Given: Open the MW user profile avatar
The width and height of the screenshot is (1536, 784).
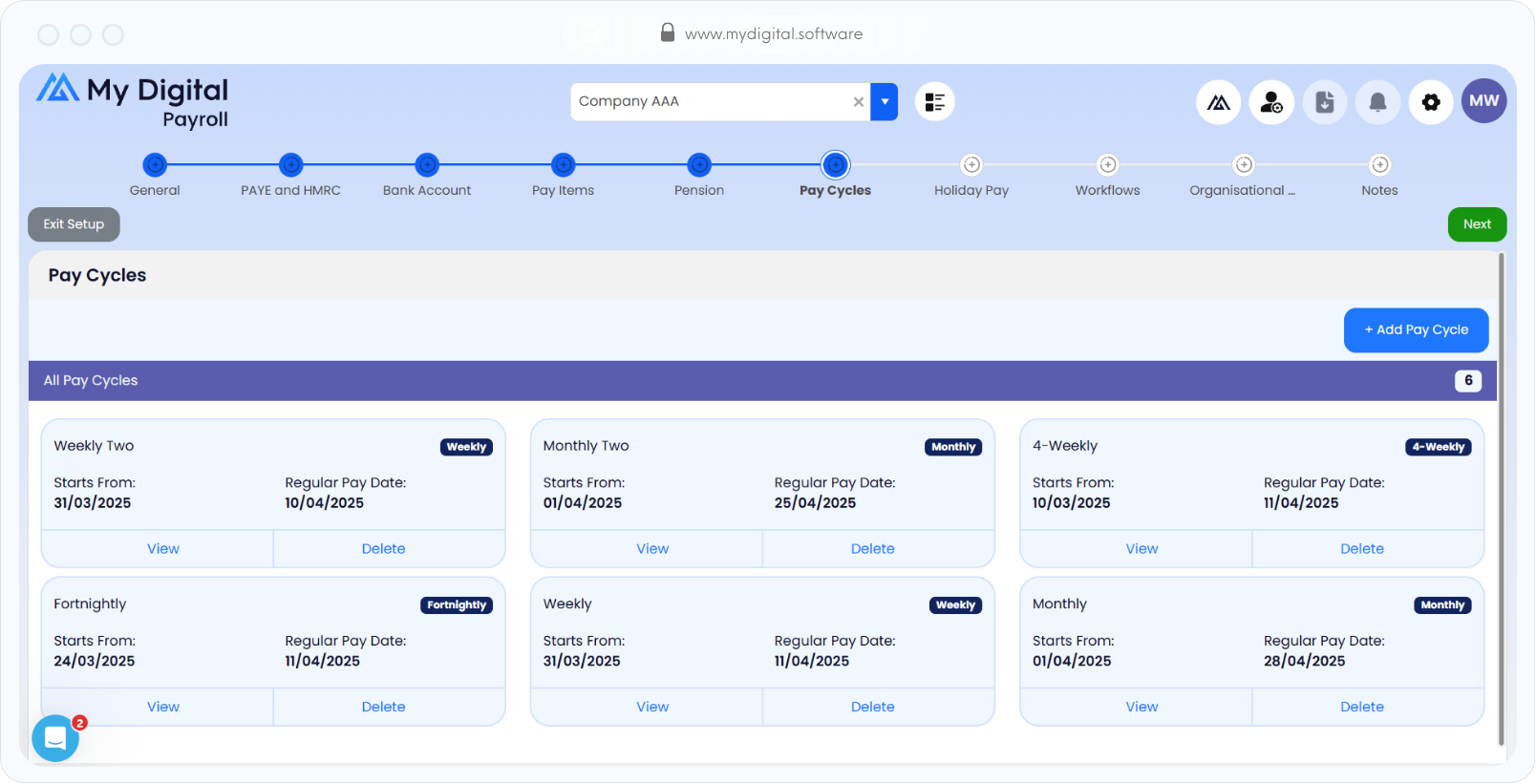Looking at the screenshot, I should click(x=1483, y=101).
